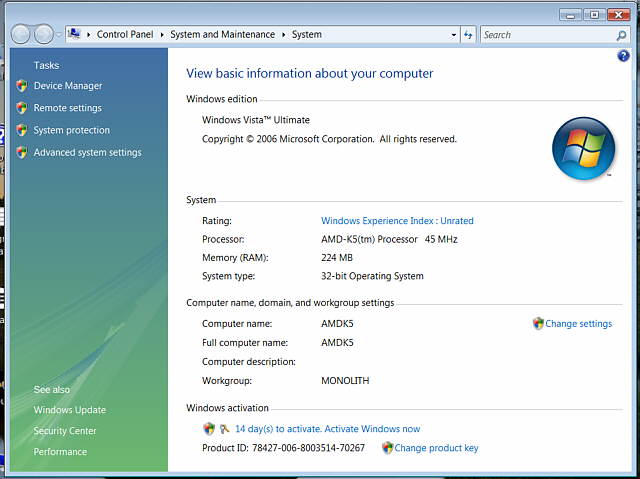Click shield icon beside Change product key
The width and height of the screenshot is (640, 479).
[387, 448]
